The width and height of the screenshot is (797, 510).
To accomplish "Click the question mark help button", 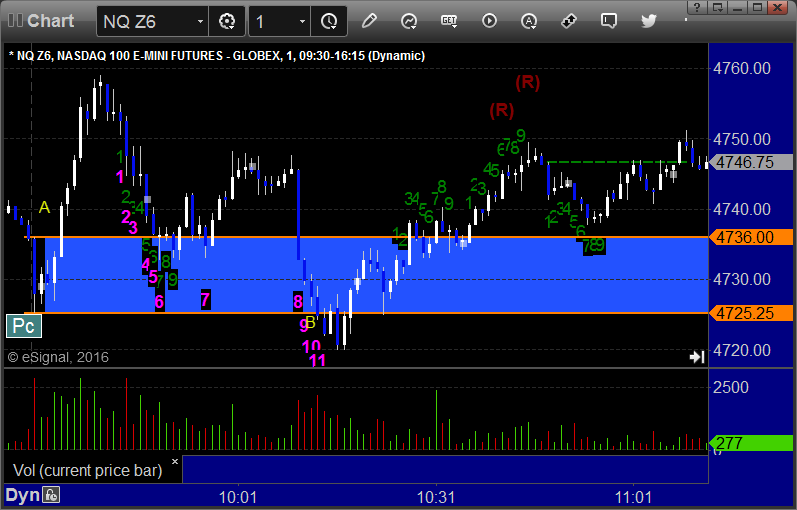I will point(697,8).
